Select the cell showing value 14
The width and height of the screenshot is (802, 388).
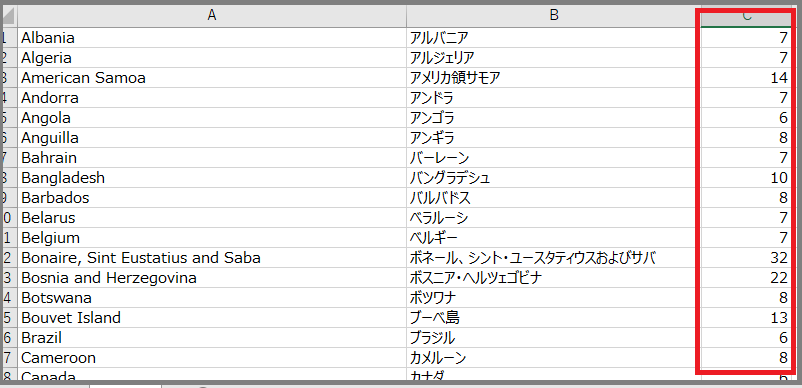click(747, 78)
